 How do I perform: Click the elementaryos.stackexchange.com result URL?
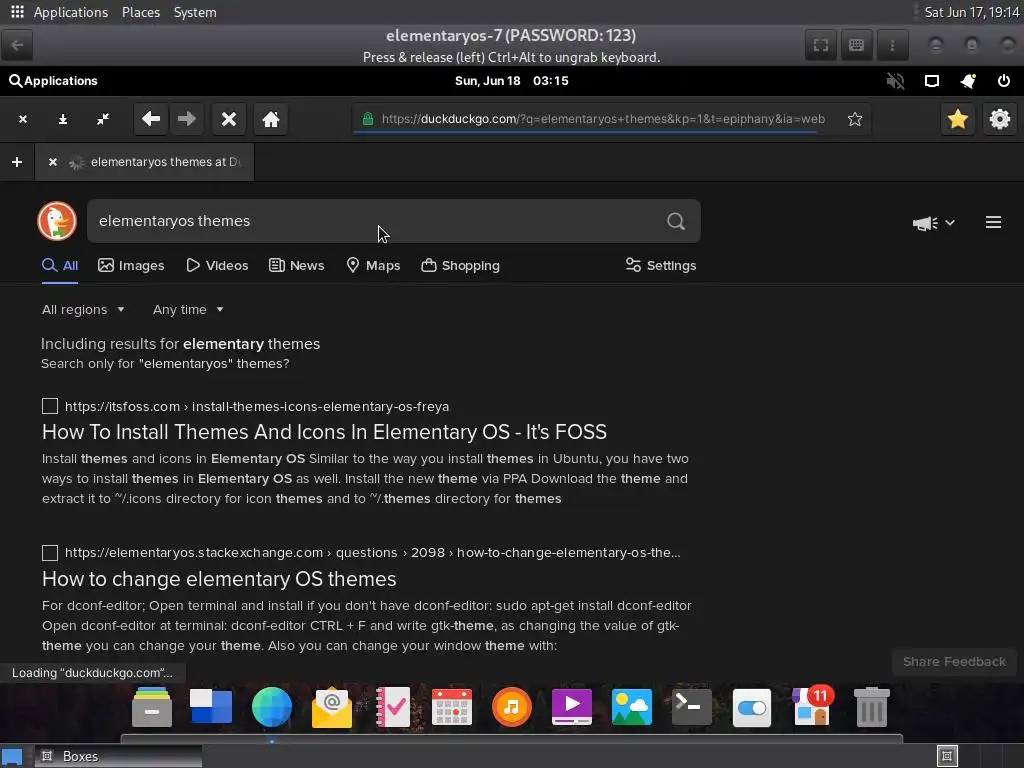click(x=372, y=552)
